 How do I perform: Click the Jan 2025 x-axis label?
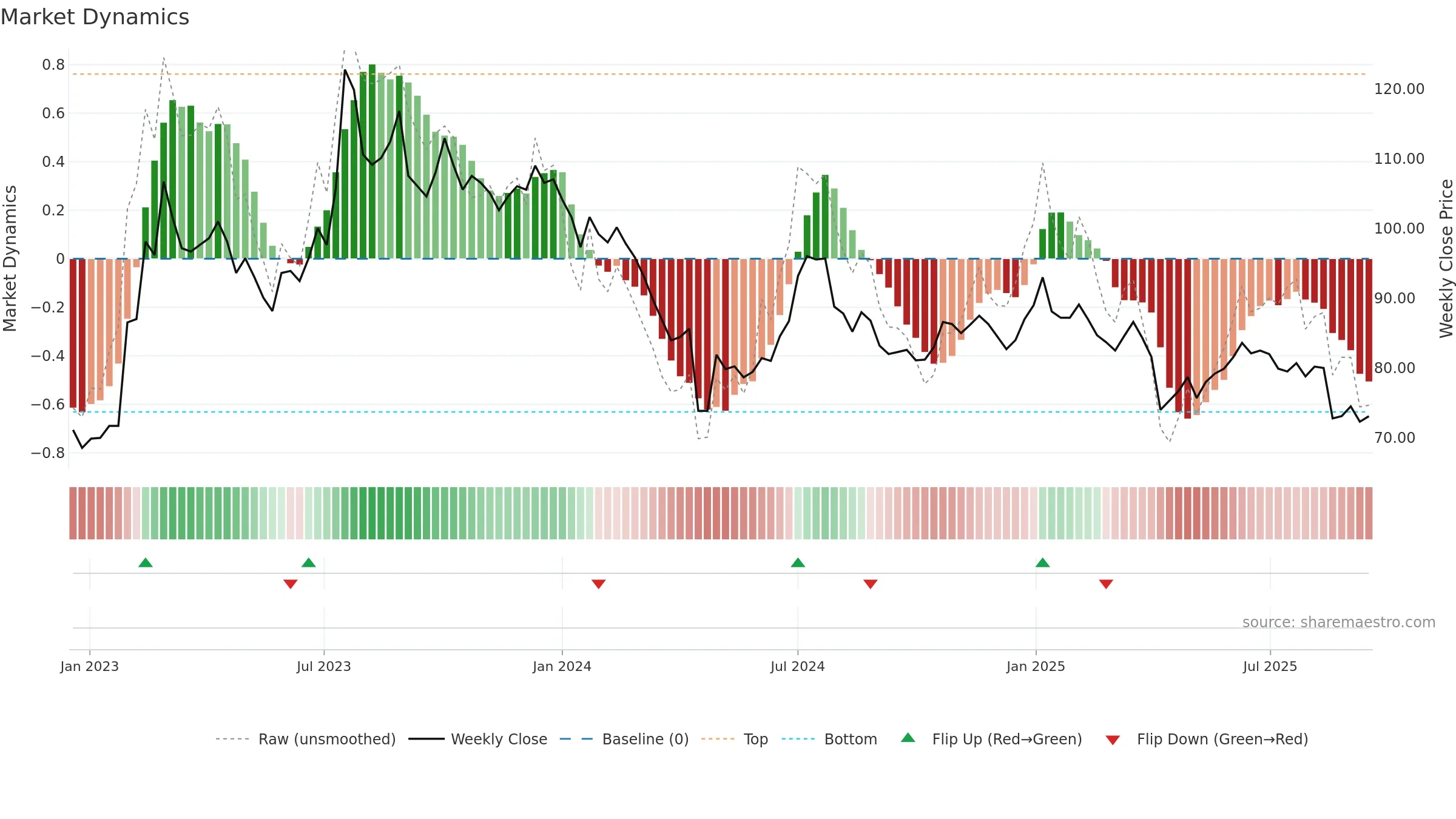(1036, 666)
